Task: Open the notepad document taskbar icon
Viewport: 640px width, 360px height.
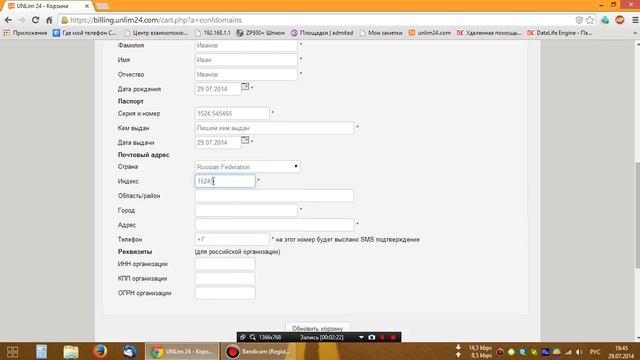Action: 41,351
